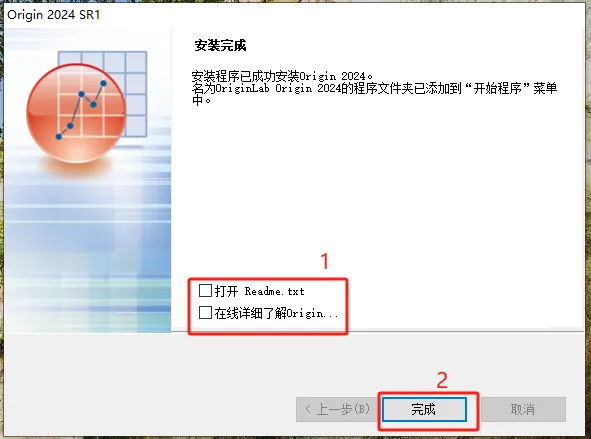Viewport: 591px width, 439px height.
Task: Enable the 在线详细了解Origin checkbox
Action: (205, 312)
